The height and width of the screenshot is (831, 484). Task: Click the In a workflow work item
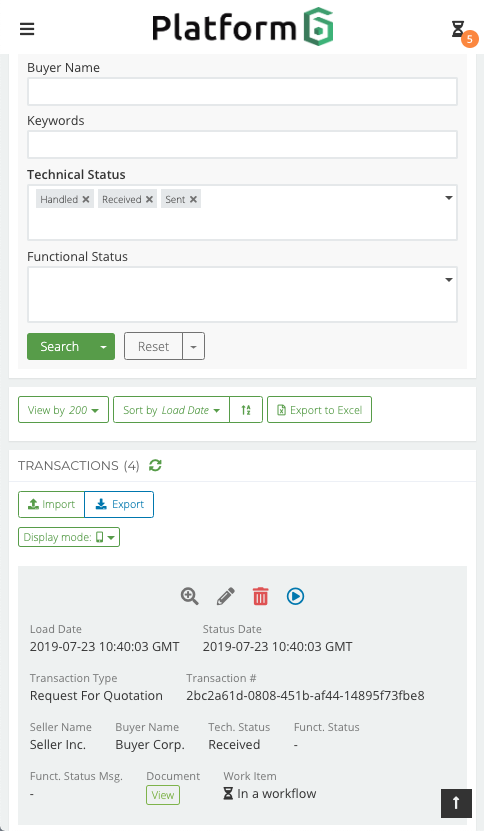point(270,793)
